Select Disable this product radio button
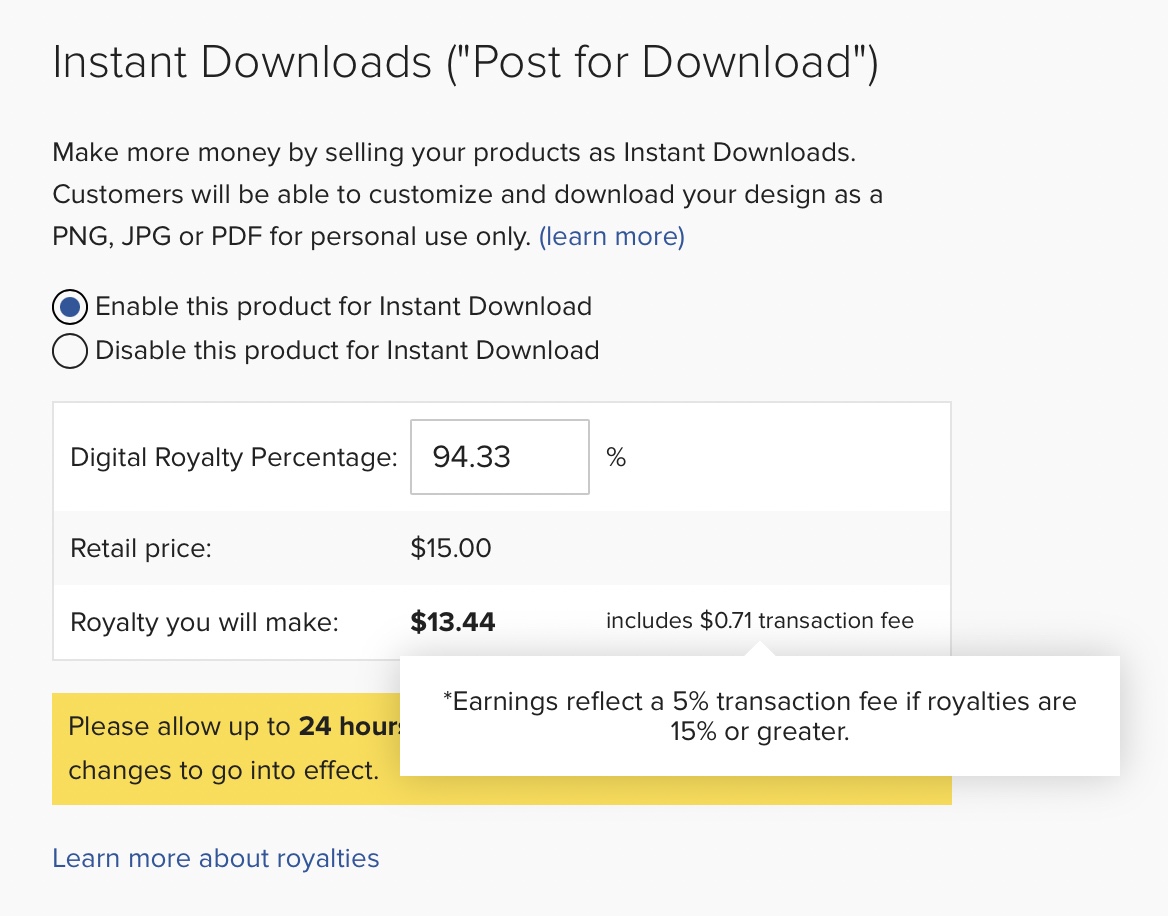 [x=70, y=351]
